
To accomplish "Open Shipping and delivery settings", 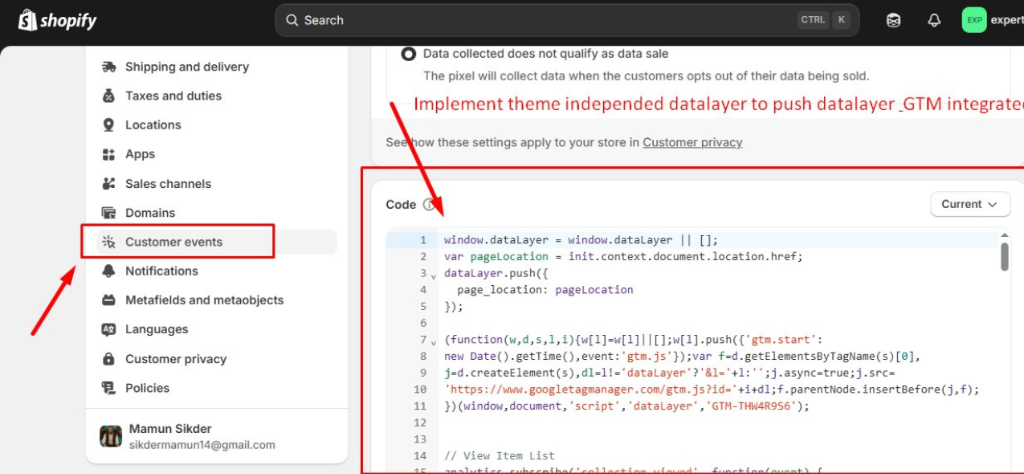I will point(187,67).
